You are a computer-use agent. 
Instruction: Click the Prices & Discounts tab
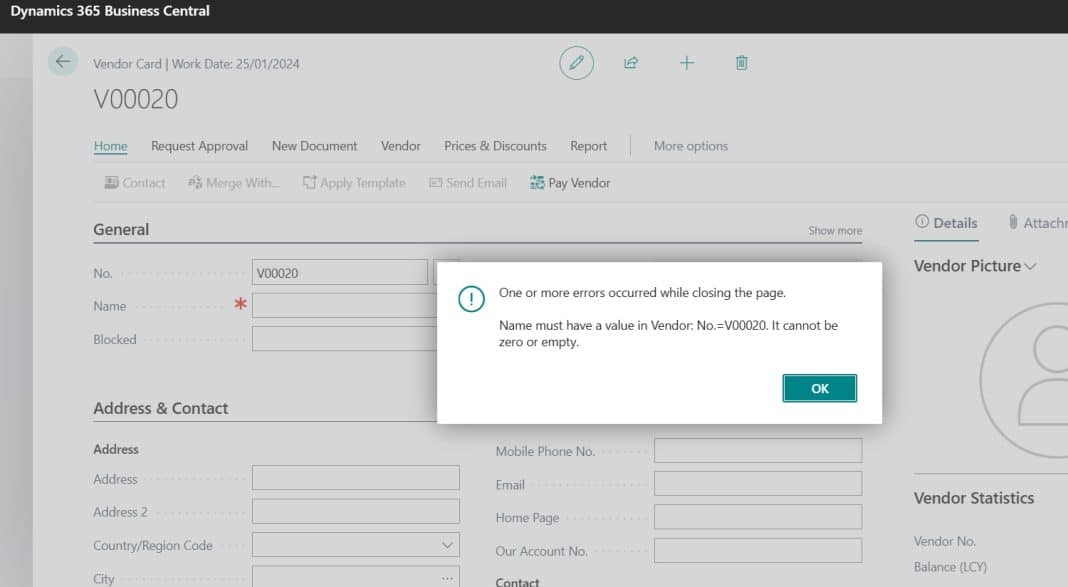point(494,146)
